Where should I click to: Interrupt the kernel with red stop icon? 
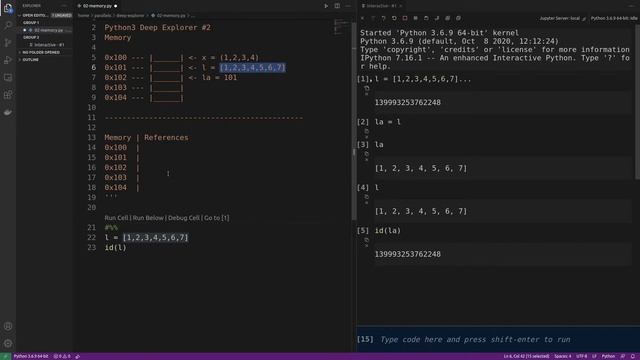(x=405, y=18)
